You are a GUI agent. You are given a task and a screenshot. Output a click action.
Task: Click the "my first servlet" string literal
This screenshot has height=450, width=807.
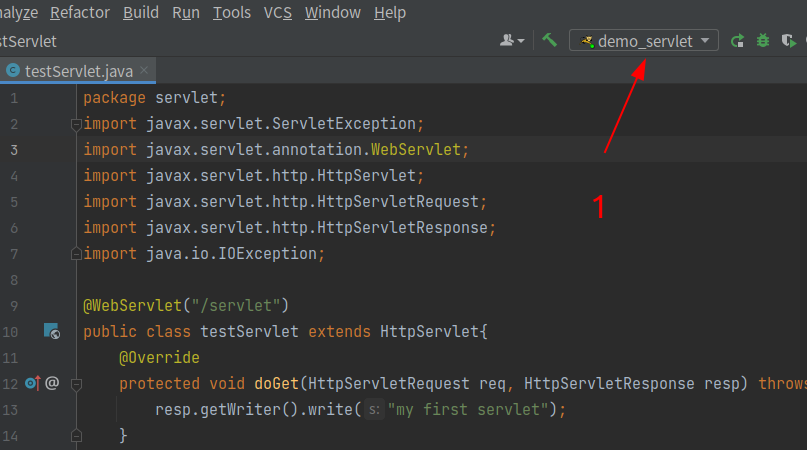coord(468,410)
